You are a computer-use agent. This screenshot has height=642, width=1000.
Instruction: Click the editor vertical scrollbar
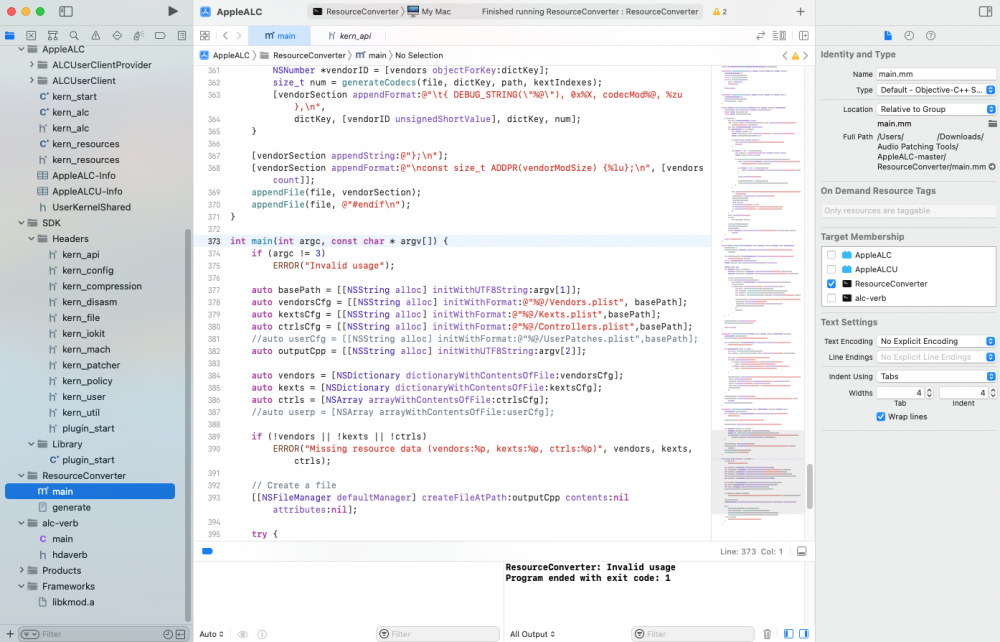(810, 486)
